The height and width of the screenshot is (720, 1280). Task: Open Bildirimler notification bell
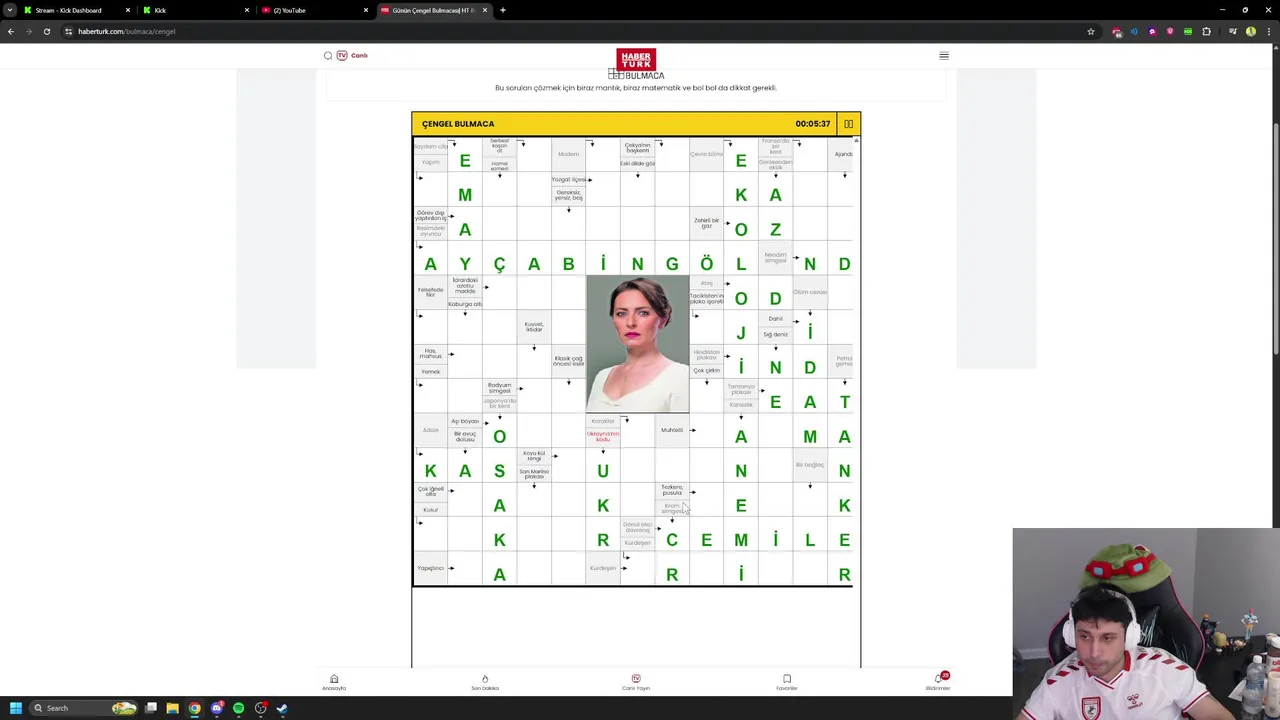click(x=938, y=682)
